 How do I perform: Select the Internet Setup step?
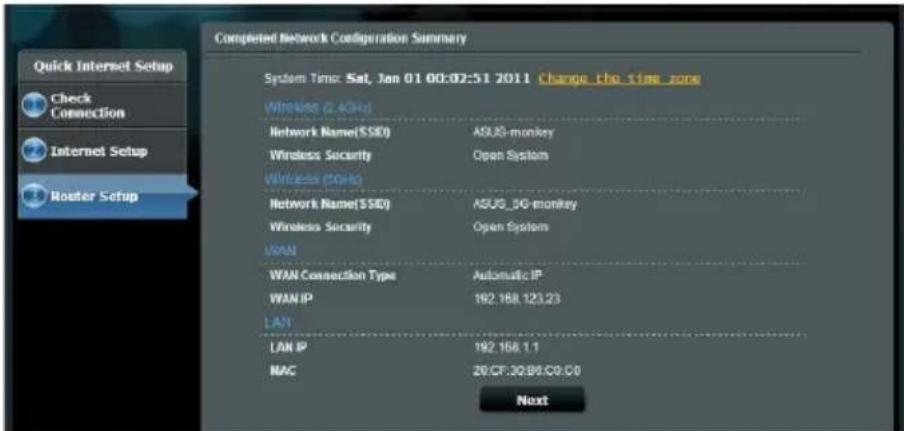(103, 151)
